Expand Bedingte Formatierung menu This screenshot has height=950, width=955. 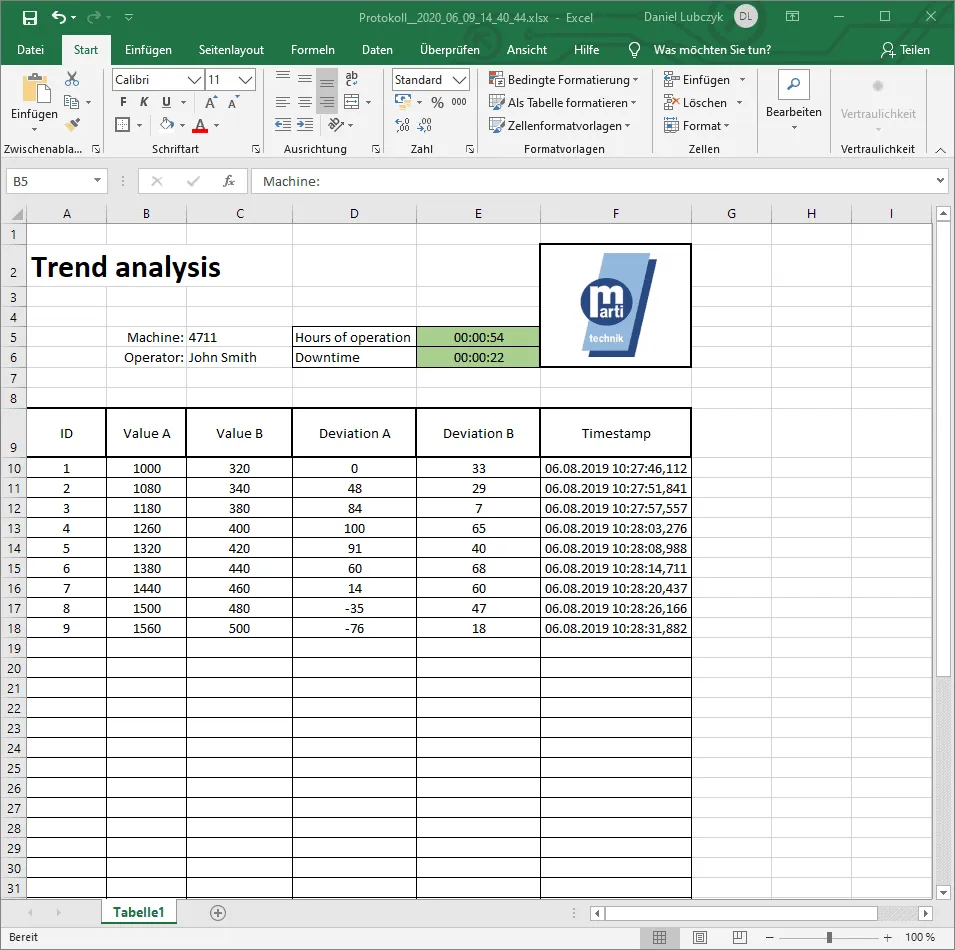pyautogui.click(x=564, y=80)
